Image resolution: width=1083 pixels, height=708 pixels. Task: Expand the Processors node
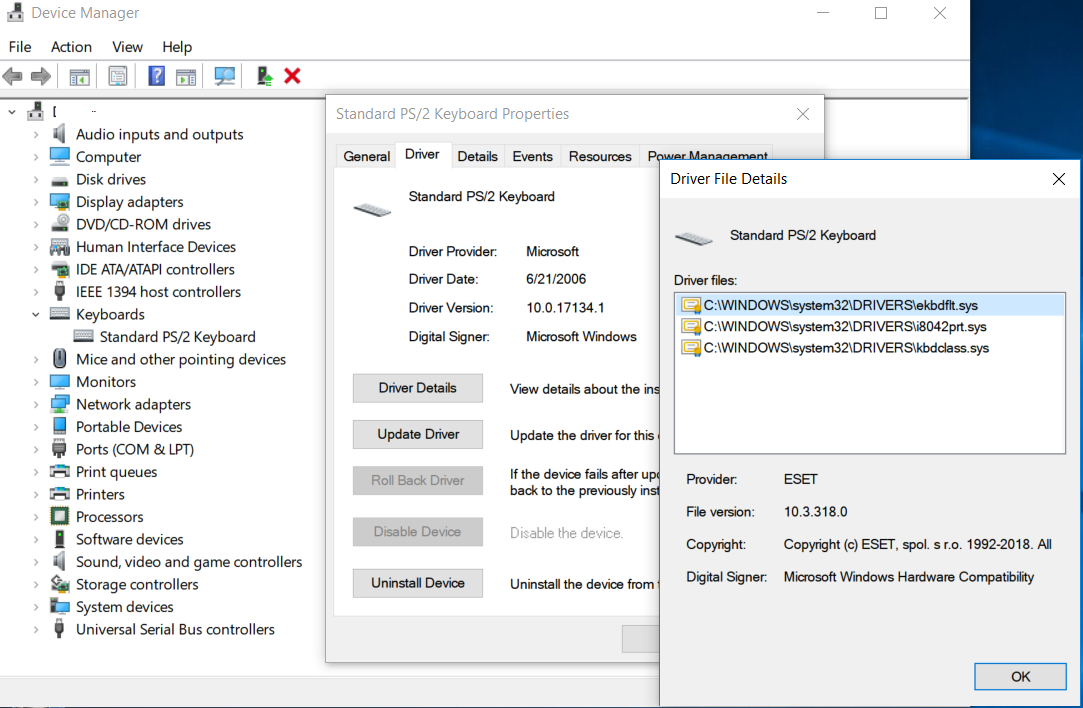tap(36, 517)
